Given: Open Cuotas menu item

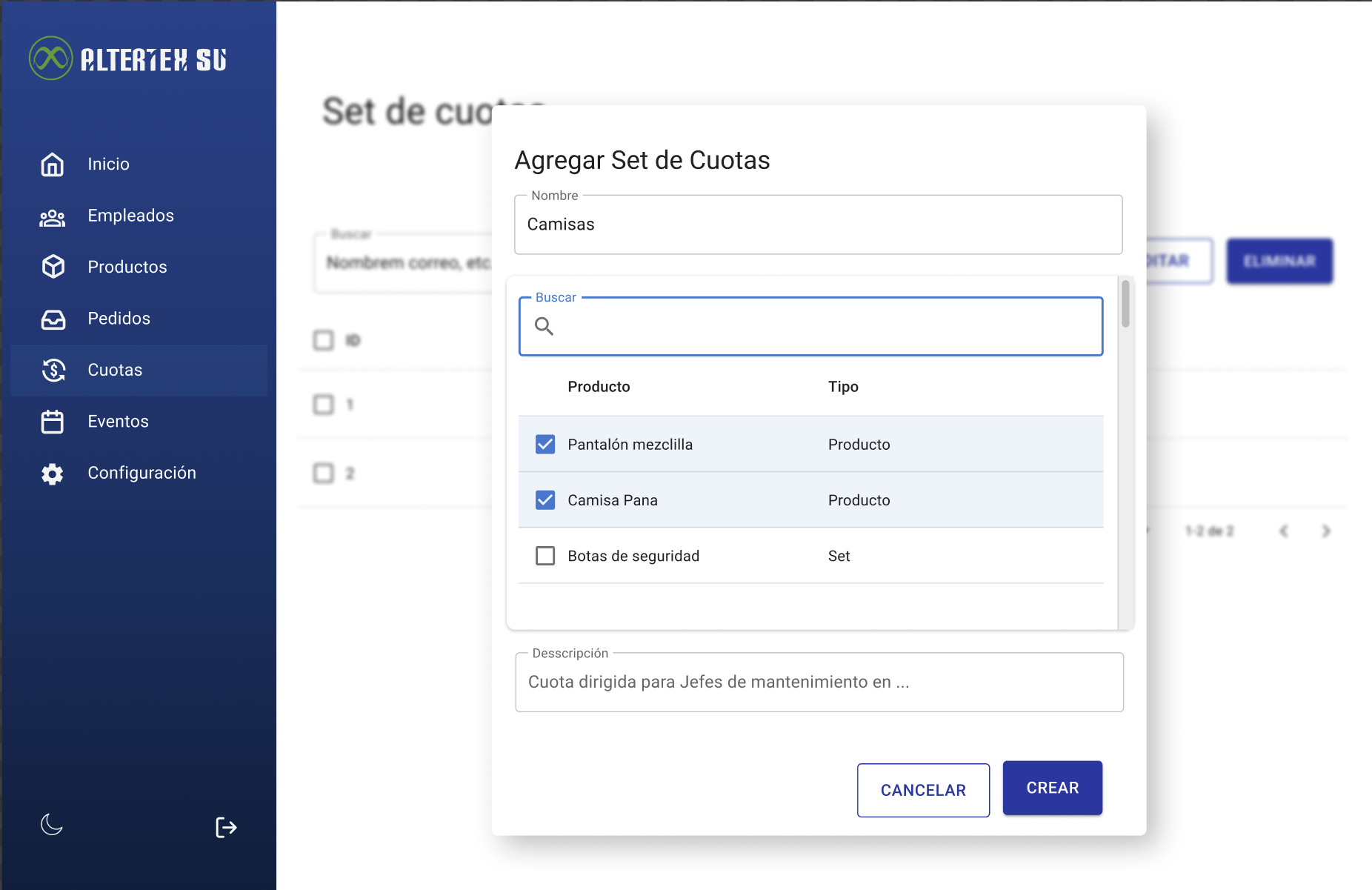Looking at the screenshot, I should tap(139, 370).
